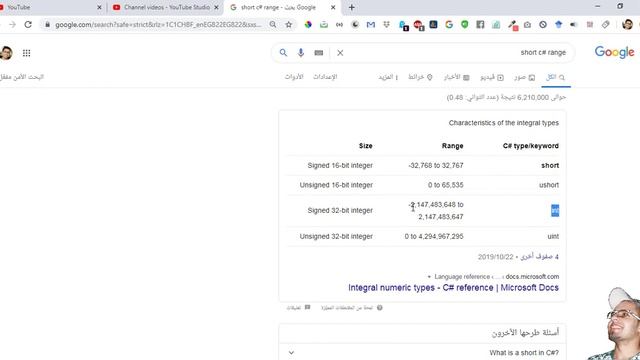Click the green Google G extension
Image resolution: width=640 pixels, height=360 pixels.
(x=449, y=24)
